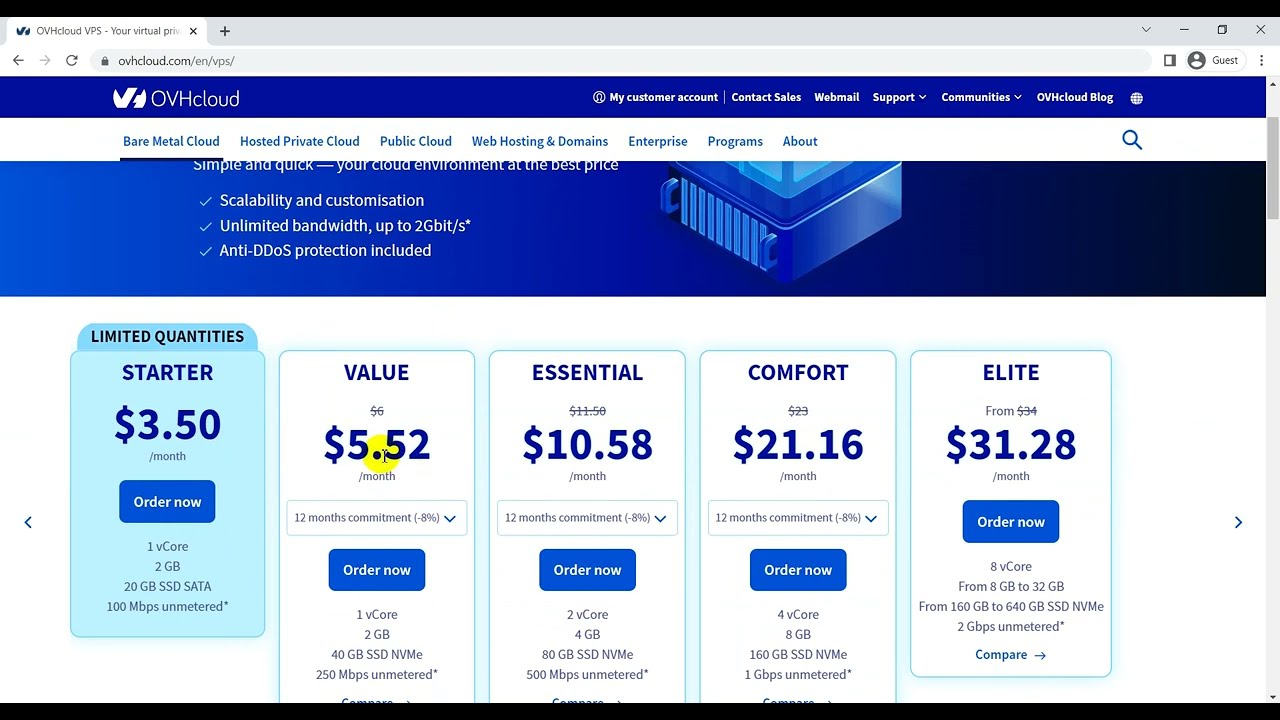1280x720 pixels.
Task: Click "250 Mbps unmetered" Value spec
Action: point(377,674)
